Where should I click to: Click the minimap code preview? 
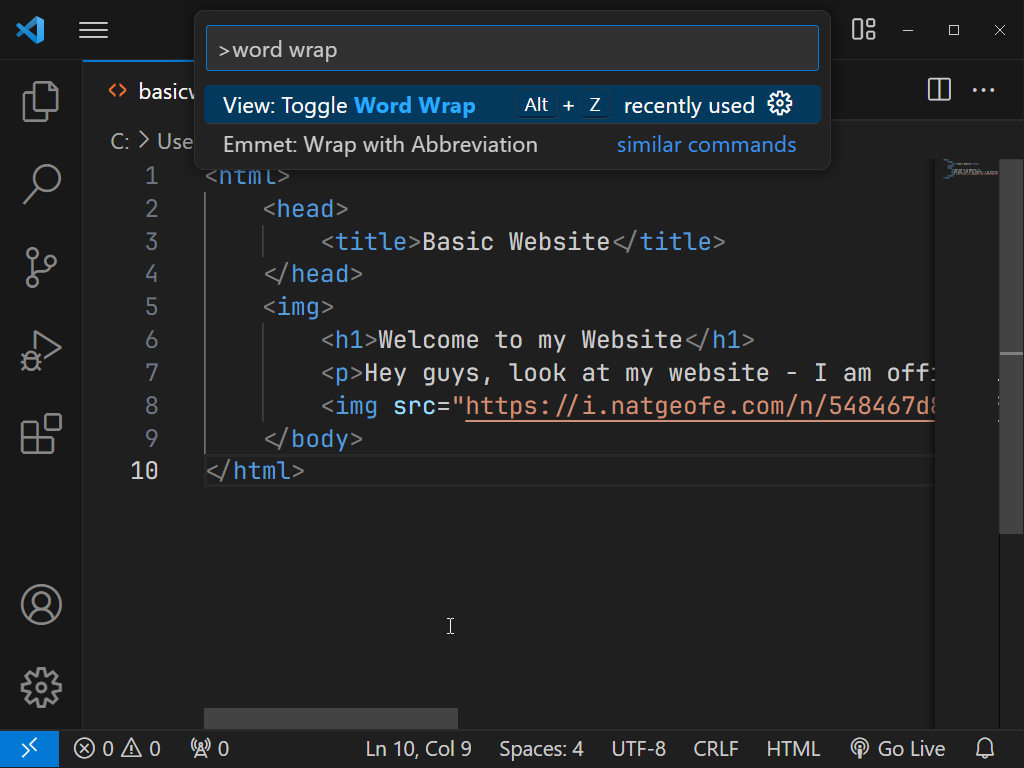click(x=970, y=168)
